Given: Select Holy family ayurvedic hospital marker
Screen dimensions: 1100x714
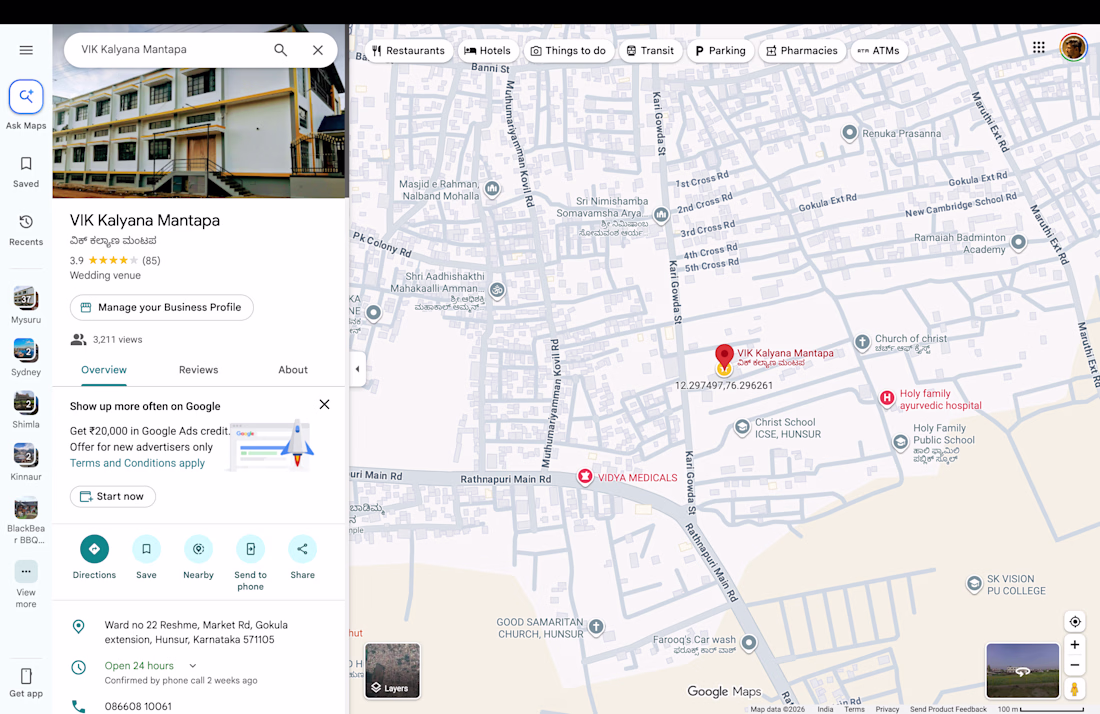Looking at the screenshot, I should click(x=887, y=398).
